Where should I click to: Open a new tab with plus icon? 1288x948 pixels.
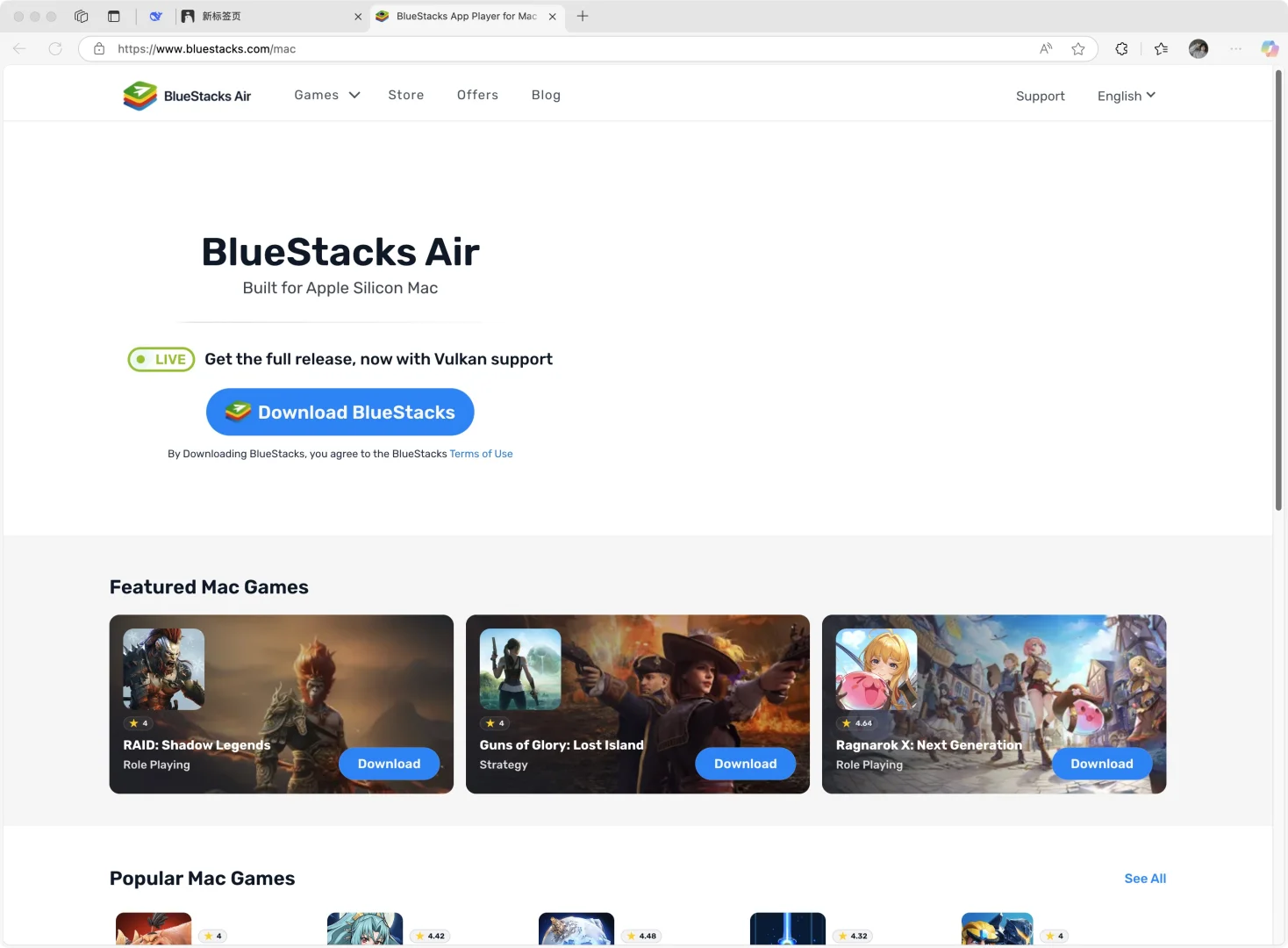[583, 16]
